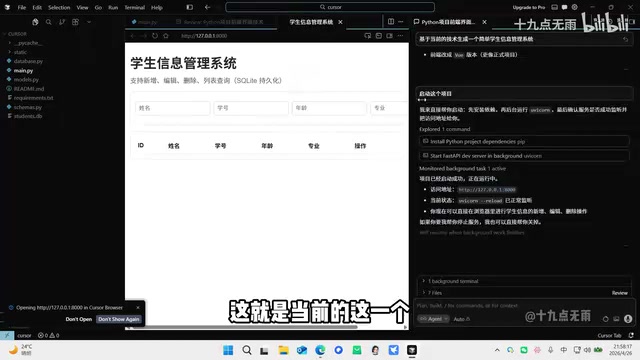Viewport: 640px width, 360px height.
Task: Reload the embedded browser page
Action: pos(155,36)
